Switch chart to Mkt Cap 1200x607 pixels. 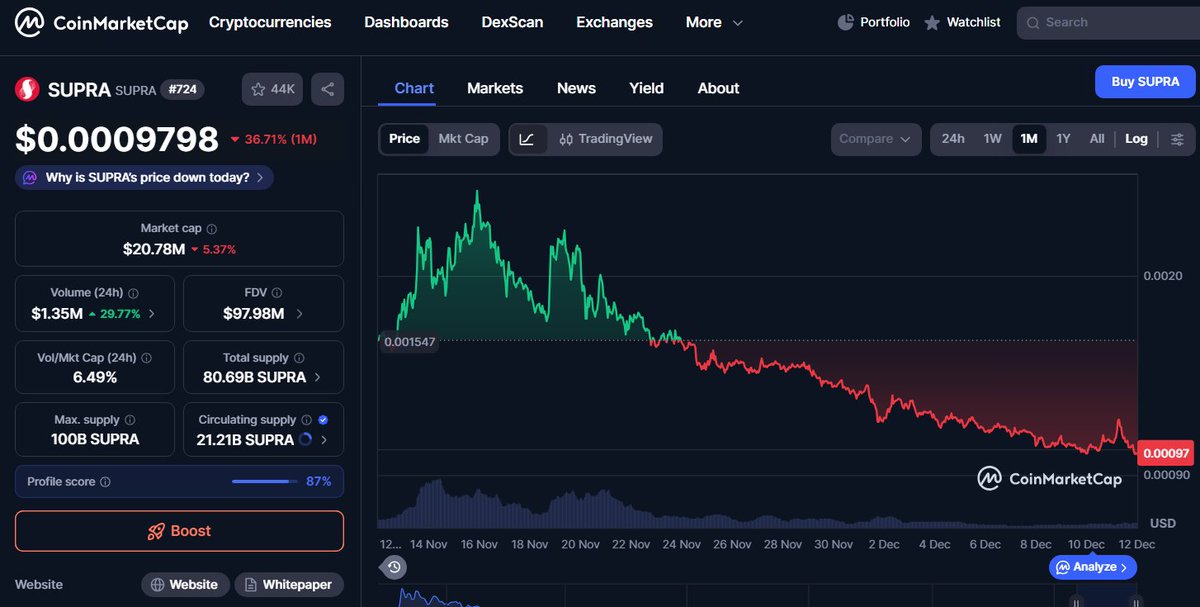(464, 139)
